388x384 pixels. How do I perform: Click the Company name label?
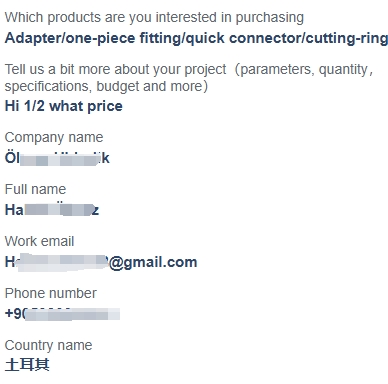54,137
